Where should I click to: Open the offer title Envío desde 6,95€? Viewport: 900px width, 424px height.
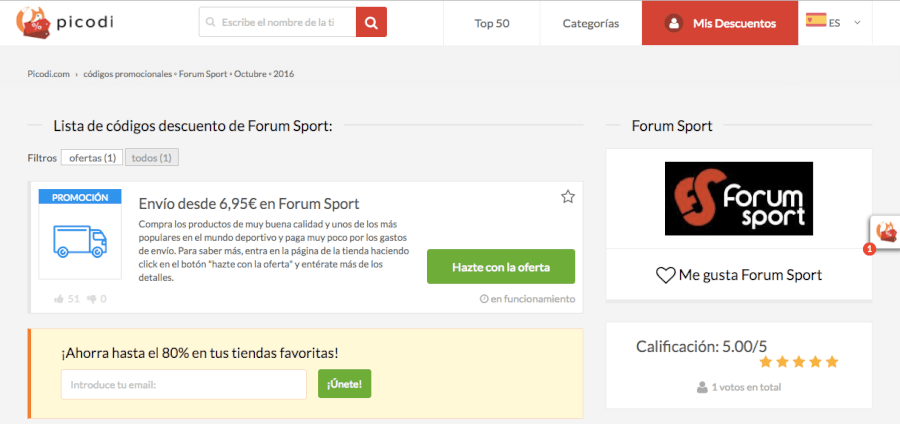click(249, 204)
